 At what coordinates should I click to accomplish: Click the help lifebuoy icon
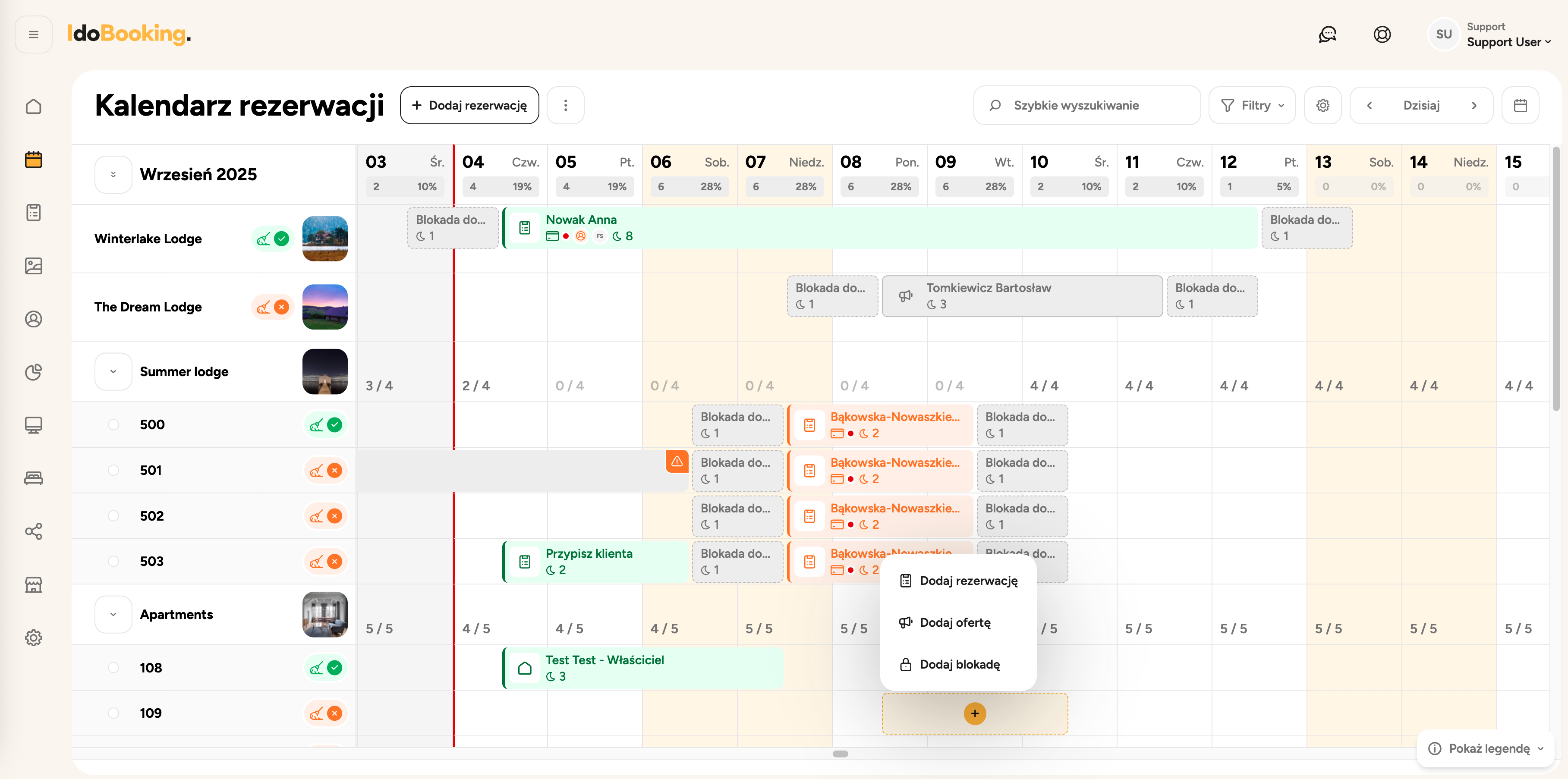point(1382,35)
